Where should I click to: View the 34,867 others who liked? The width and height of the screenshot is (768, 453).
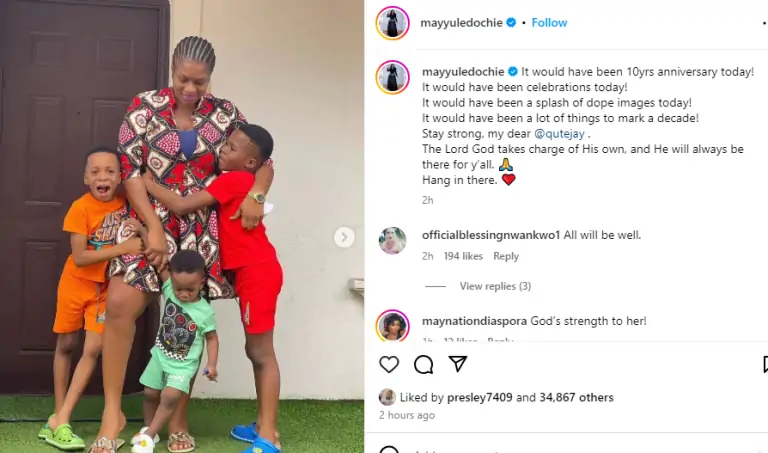576,397
